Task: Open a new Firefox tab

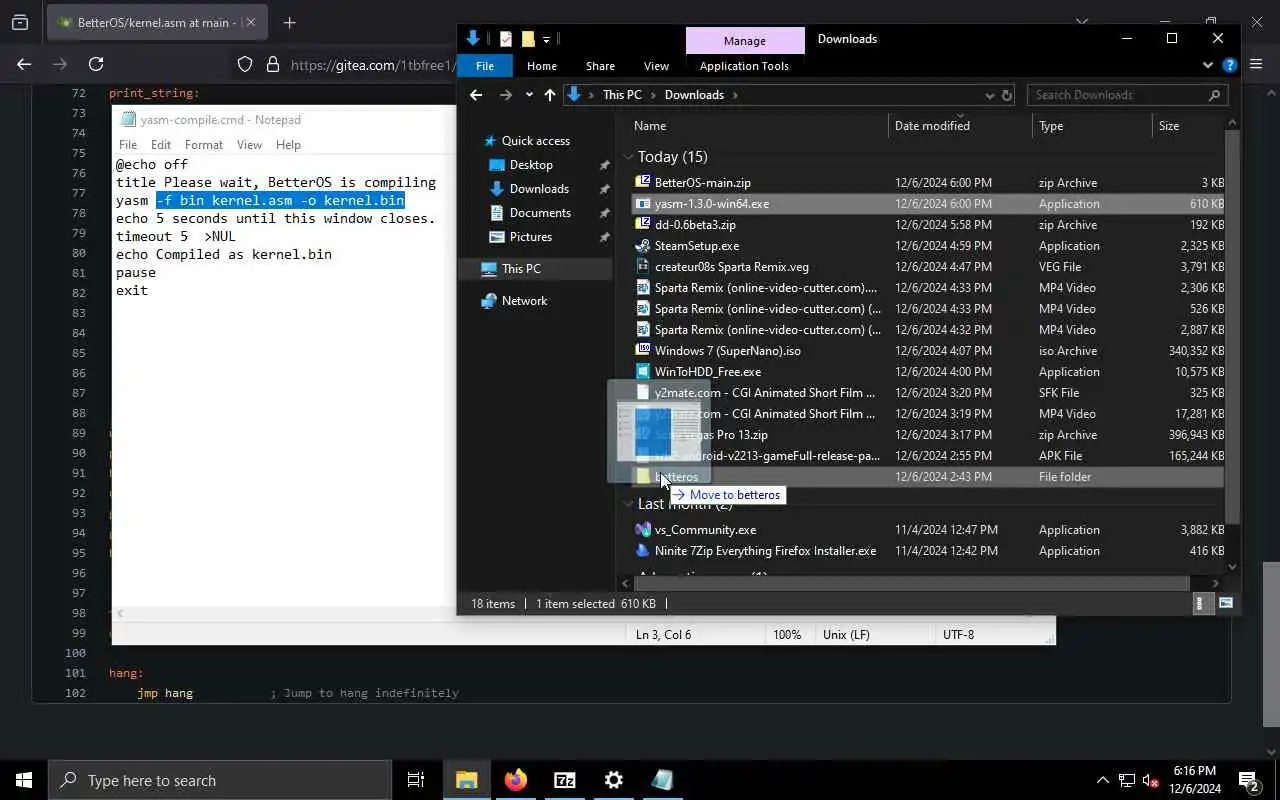Action: tap(290, 22)
